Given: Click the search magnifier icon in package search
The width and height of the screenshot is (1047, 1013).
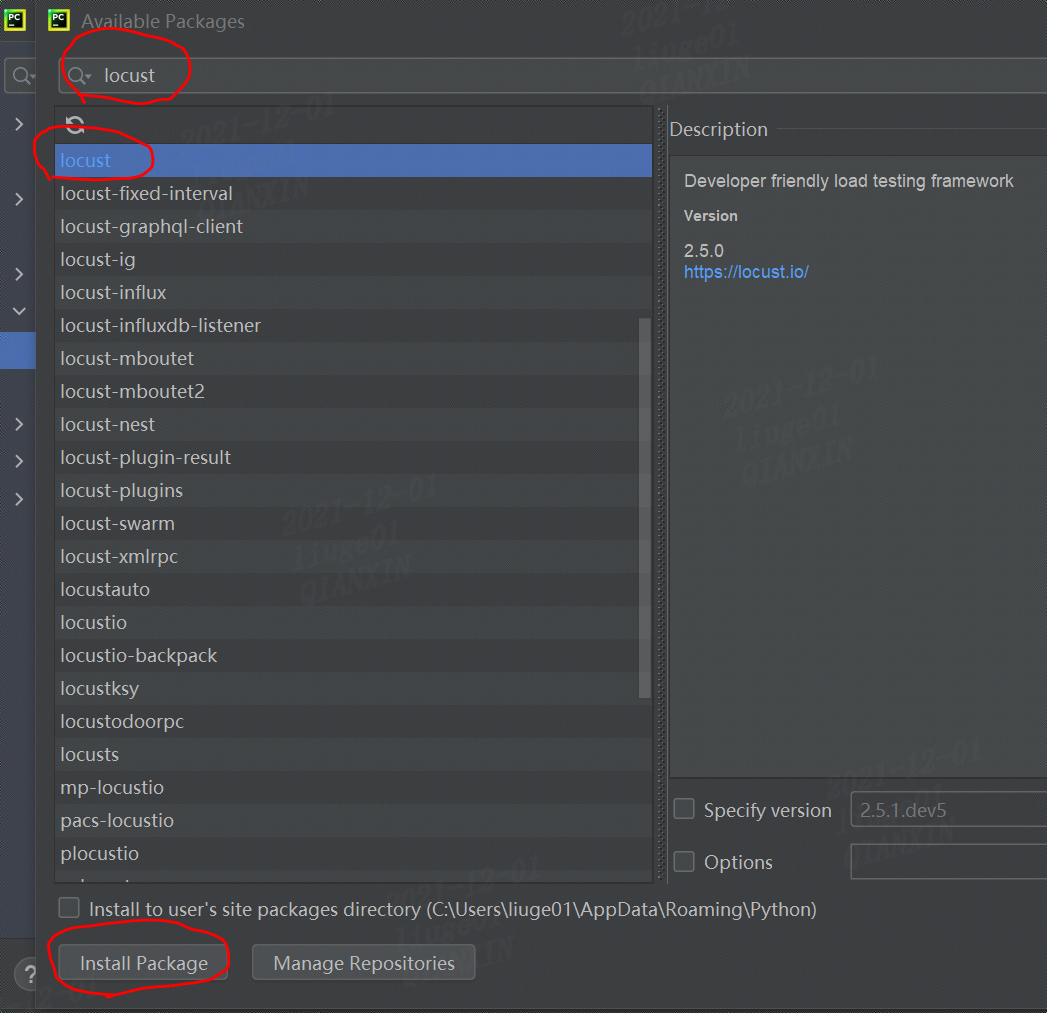Looking at the screenshot, I should pos(79,75).
